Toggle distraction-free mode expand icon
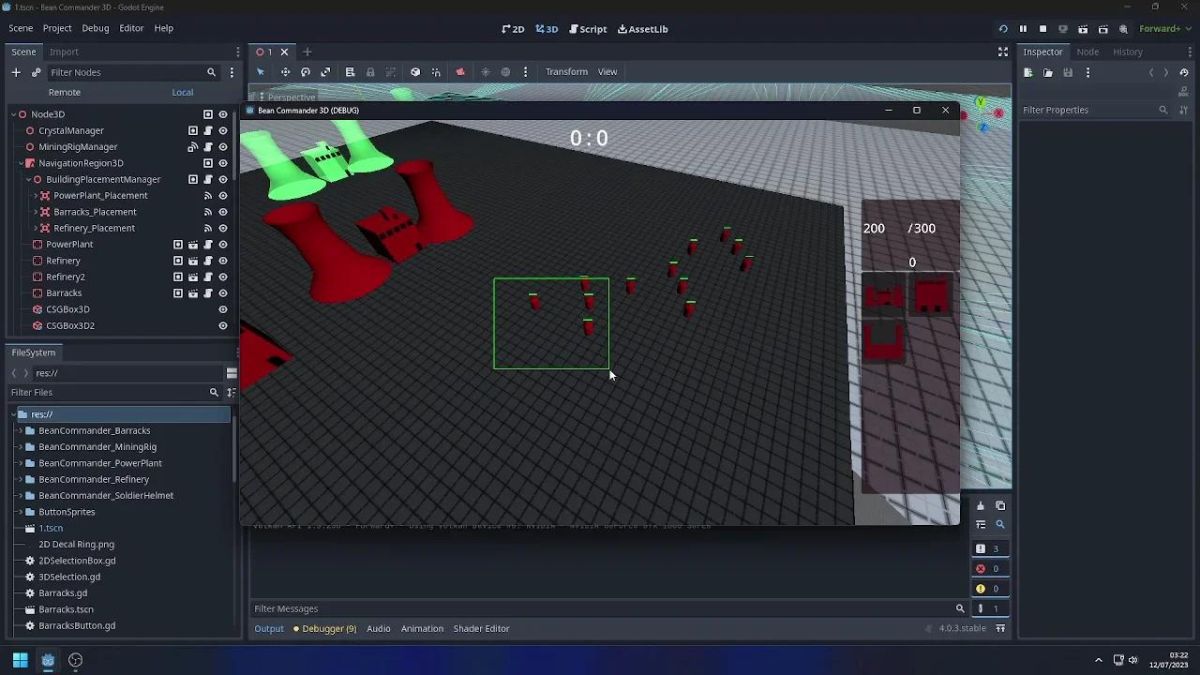Image resolution: width=1200 pixels, height=675 pixels. point(1003,52)
